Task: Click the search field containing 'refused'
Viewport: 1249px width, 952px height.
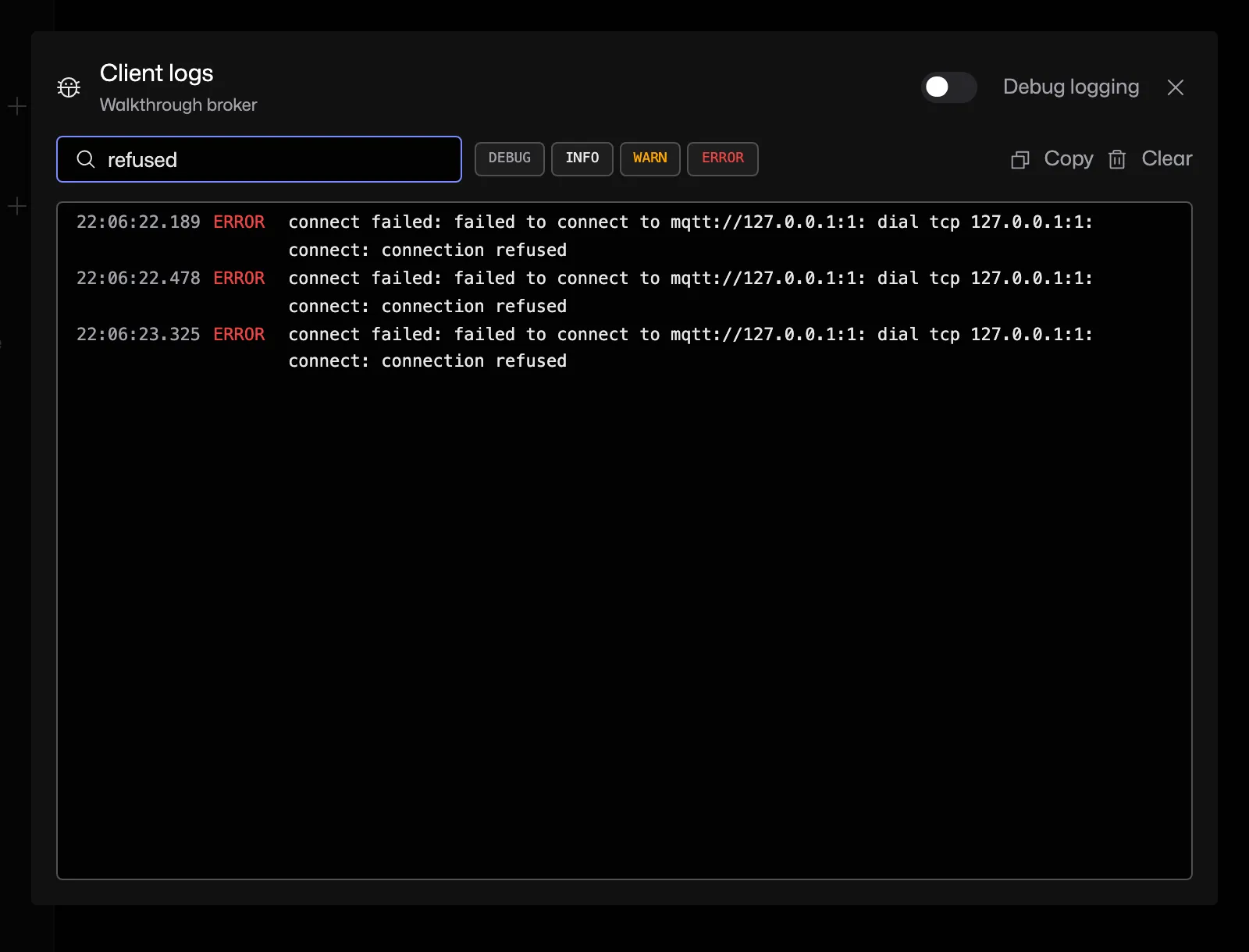Action: tap(259, 159)
